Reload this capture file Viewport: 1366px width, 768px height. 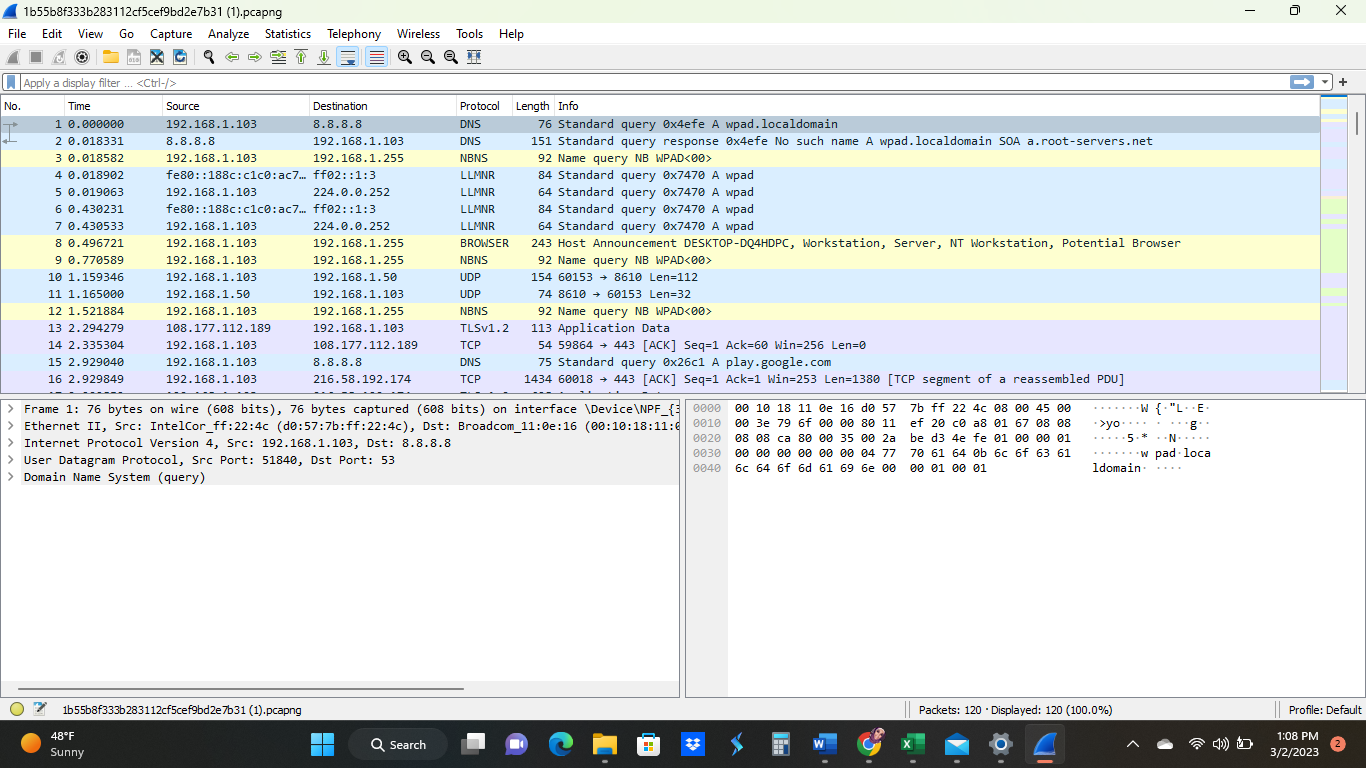pos(179,57)
